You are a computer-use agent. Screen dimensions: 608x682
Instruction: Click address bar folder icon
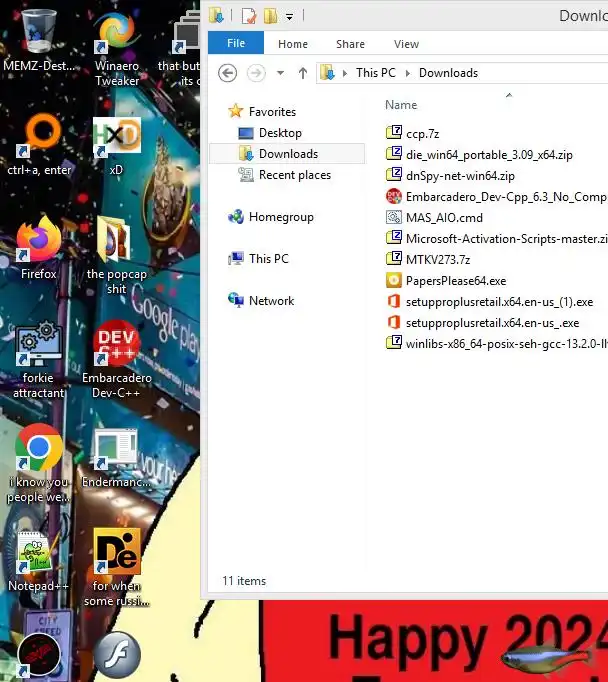click(327, 73)
